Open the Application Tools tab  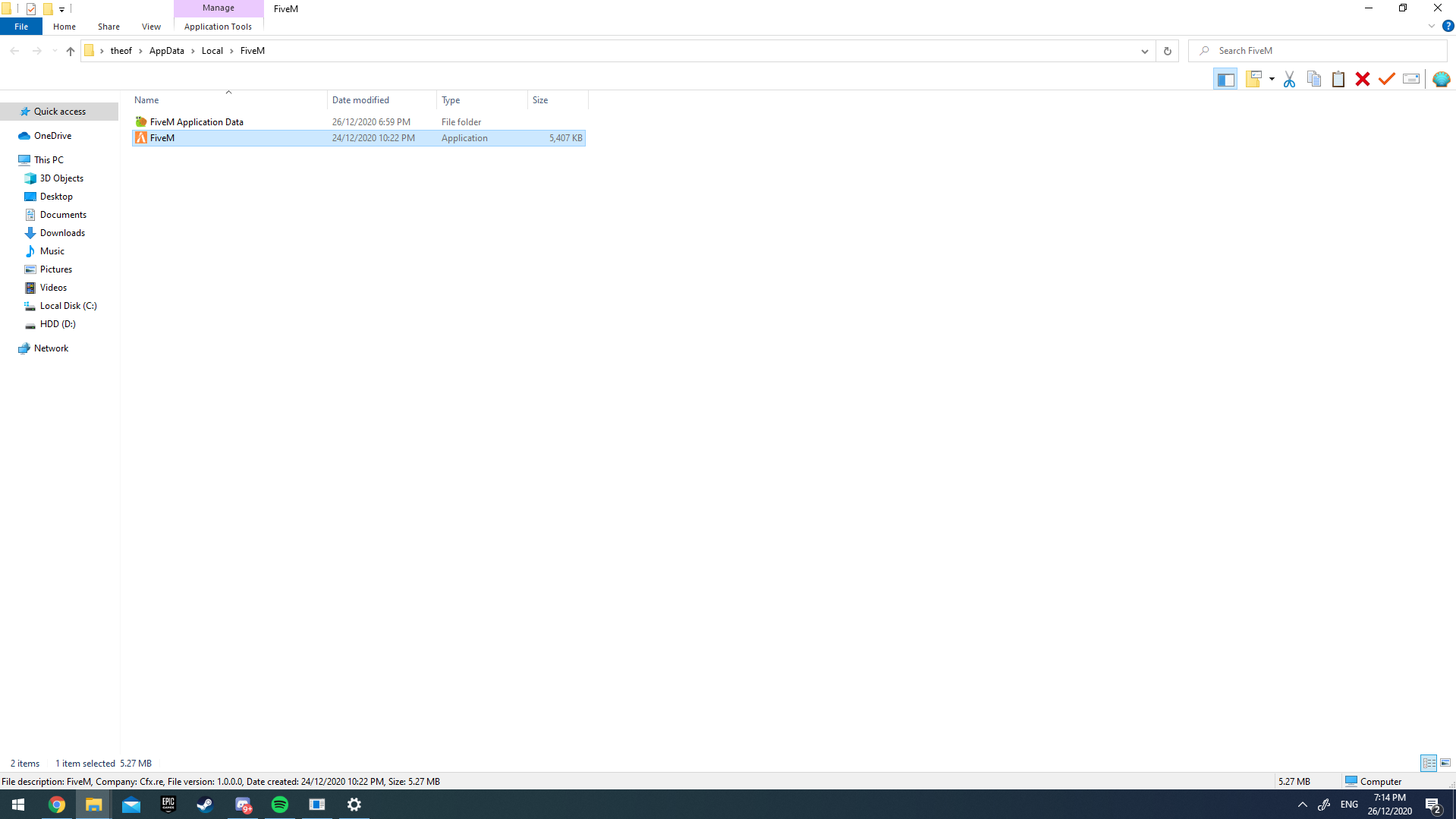pyautogui.click(x=218, y=27)
